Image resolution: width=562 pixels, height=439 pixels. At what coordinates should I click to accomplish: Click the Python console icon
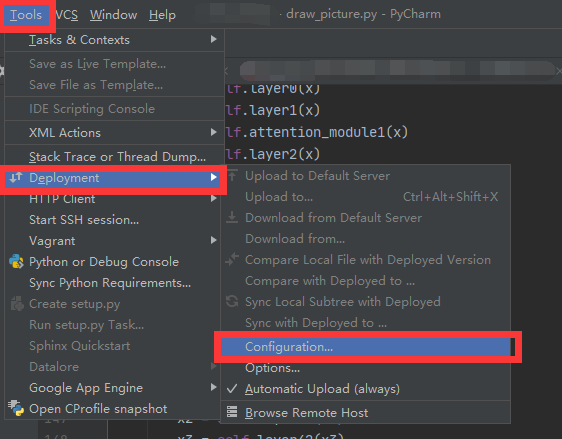(16, 262)
